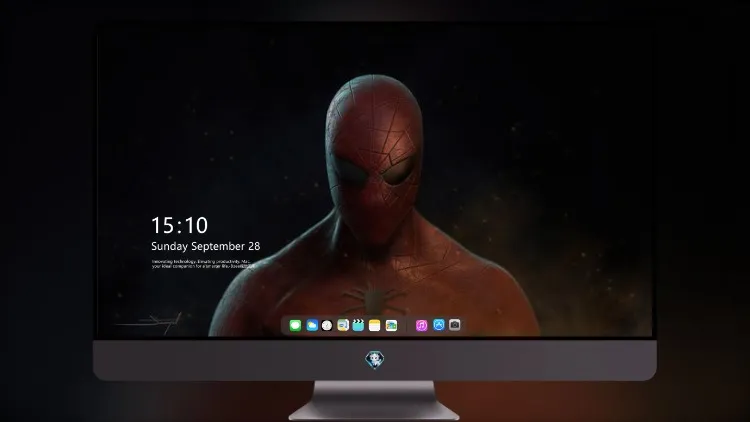Open the photo gallery icon in the dock
Image resolution: width=750 pixels, height=422 pixels.
pyautogui.click(x=391, y=325)
